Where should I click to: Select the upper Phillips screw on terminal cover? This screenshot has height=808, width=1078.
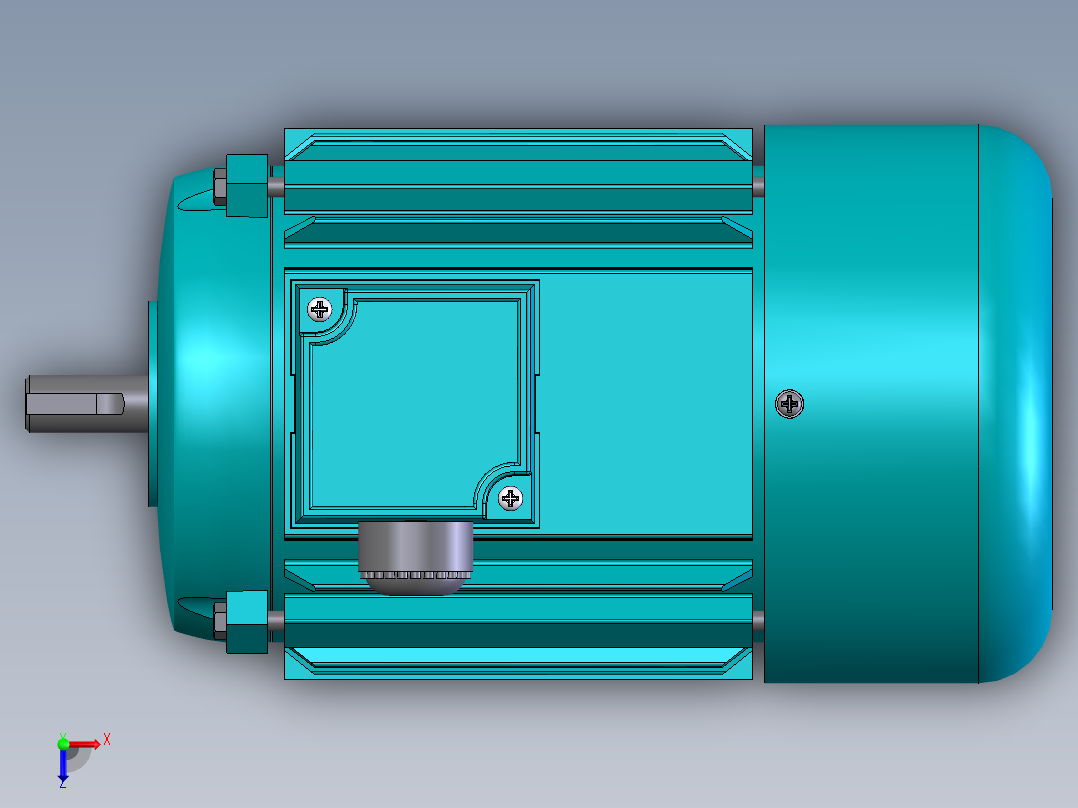click(321, 306)
